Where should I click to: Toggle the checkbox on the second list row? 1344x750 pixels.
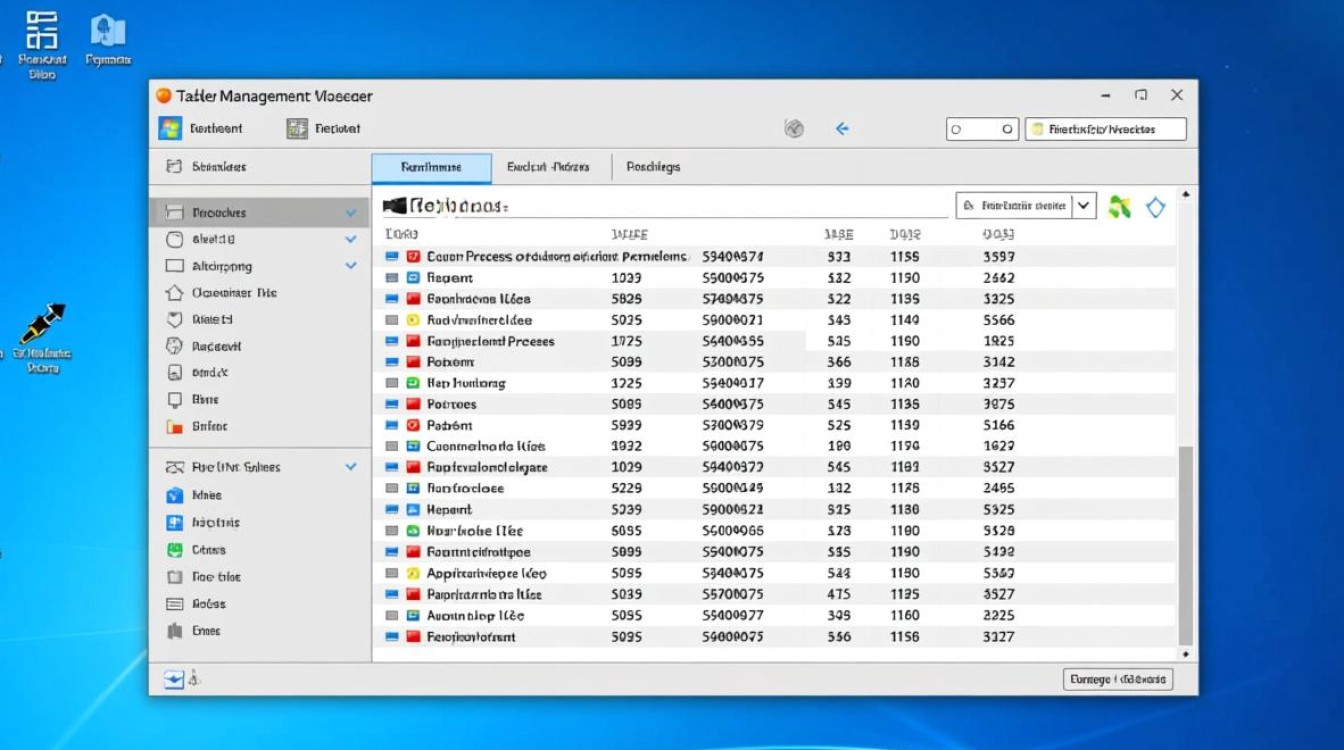[x=392, y=278]
